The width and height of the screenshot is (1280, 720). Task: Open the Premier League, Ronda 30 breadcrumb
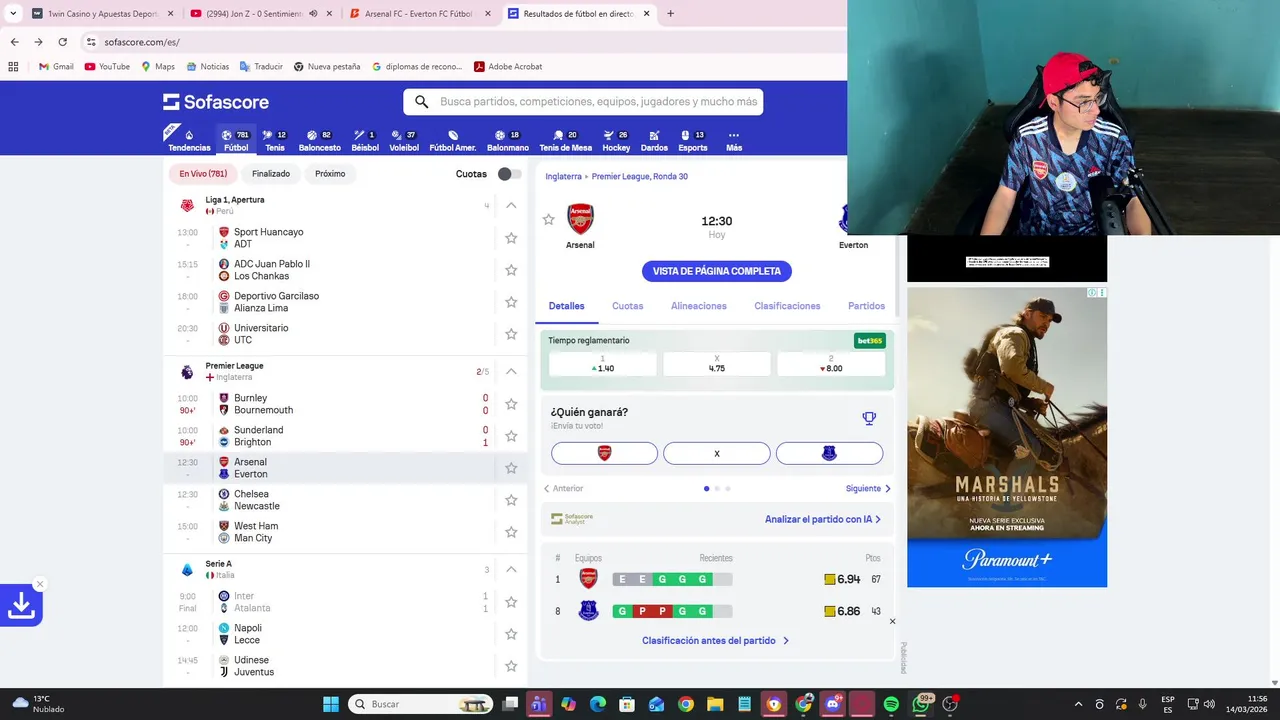640,177
